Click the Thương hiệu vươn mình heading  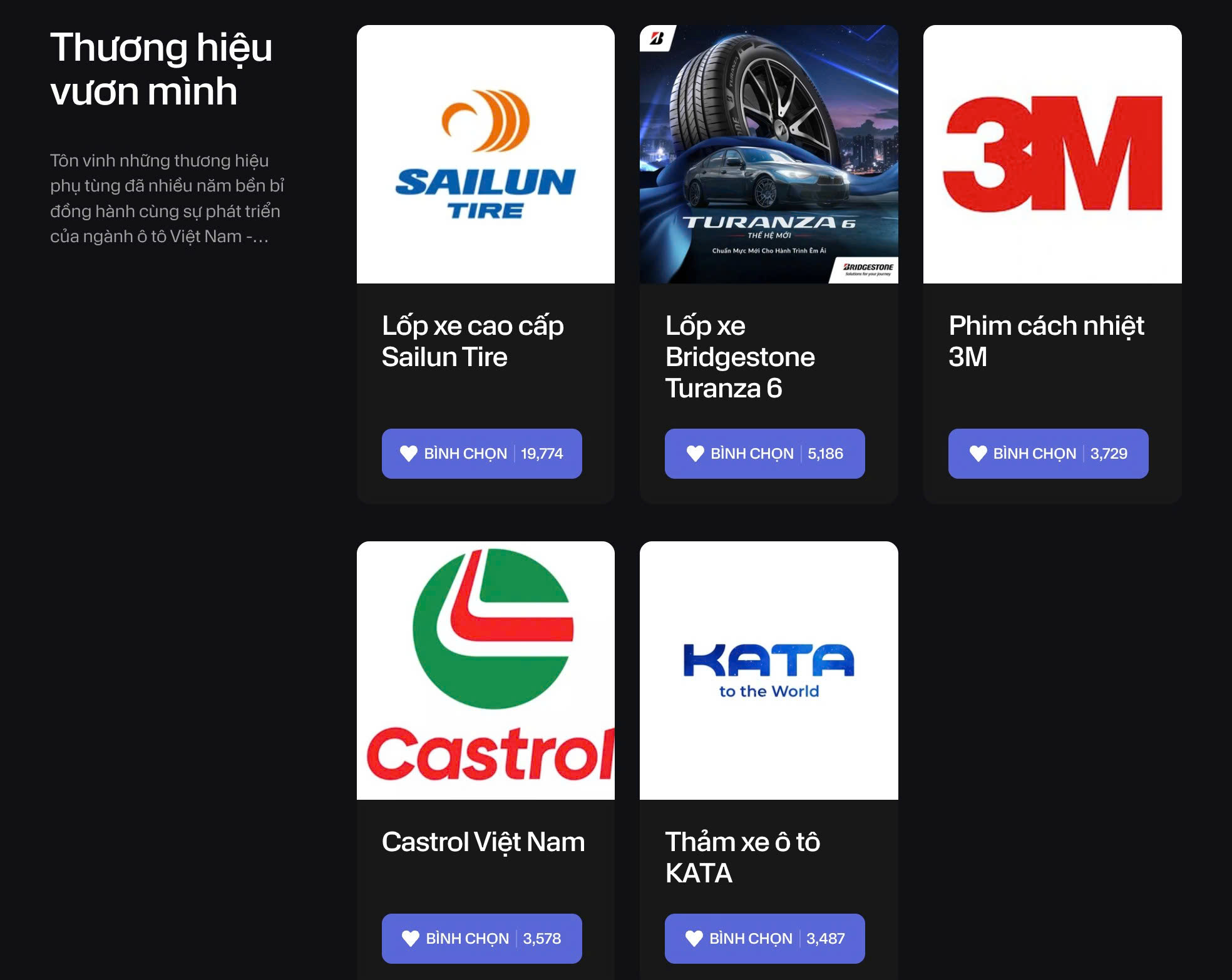coord(161,69)
